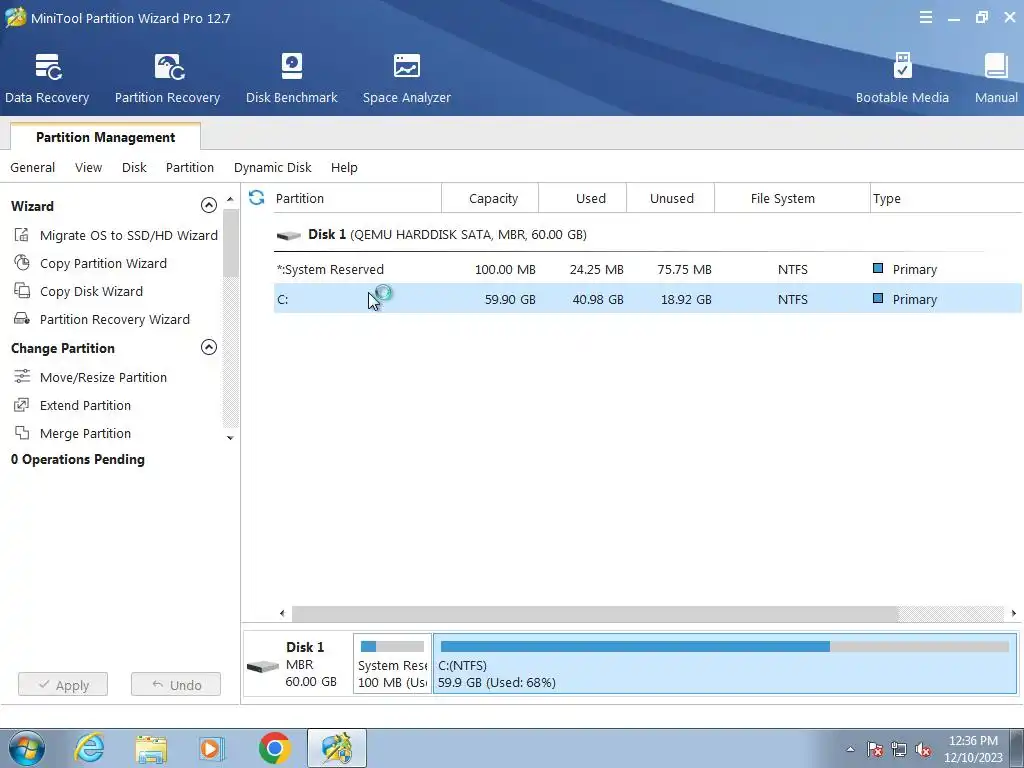Open Google Chrome from taskbar
The height and width of the screenshot is (768, 1024).
point(274,748)
